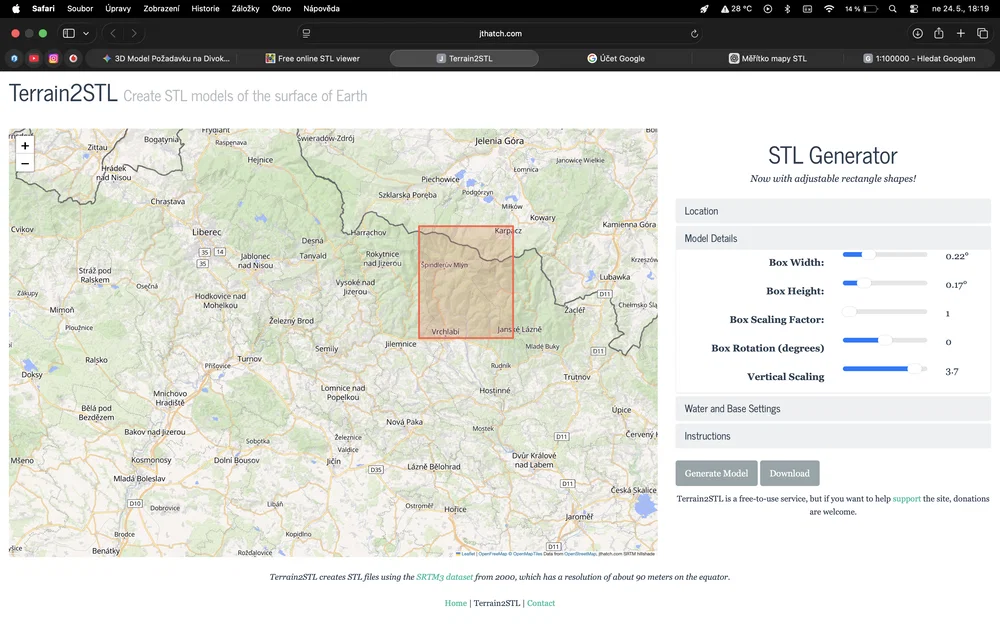1000x625 pixels.
Task: Open the Záložky menu
Action: [x=246, y=8]
